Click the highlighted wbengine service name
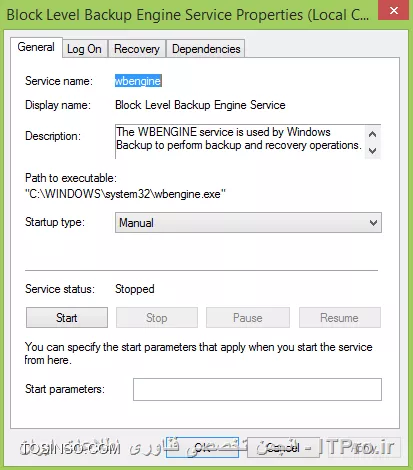 (x=138, y=81)
